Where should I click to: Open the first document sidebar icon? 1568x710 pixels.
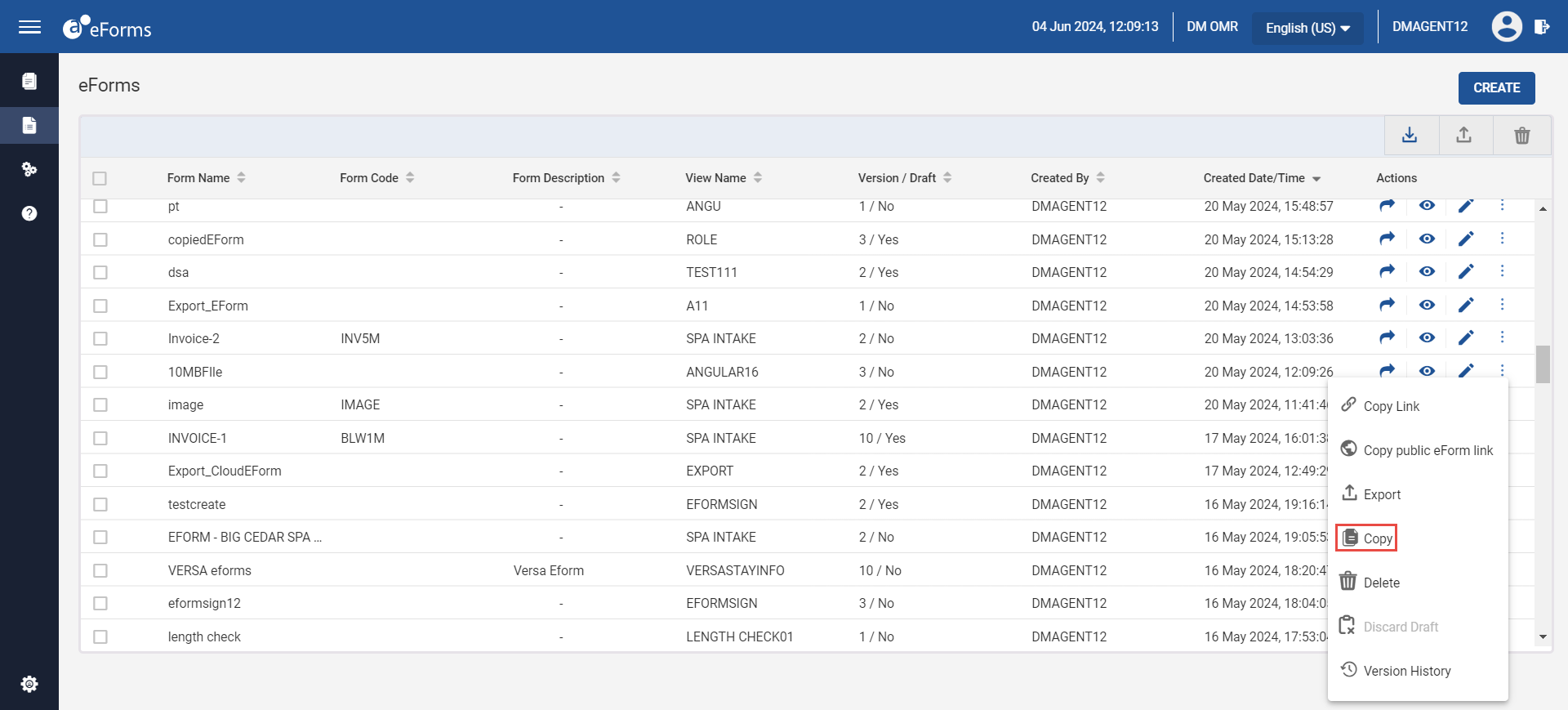(29, 81)
